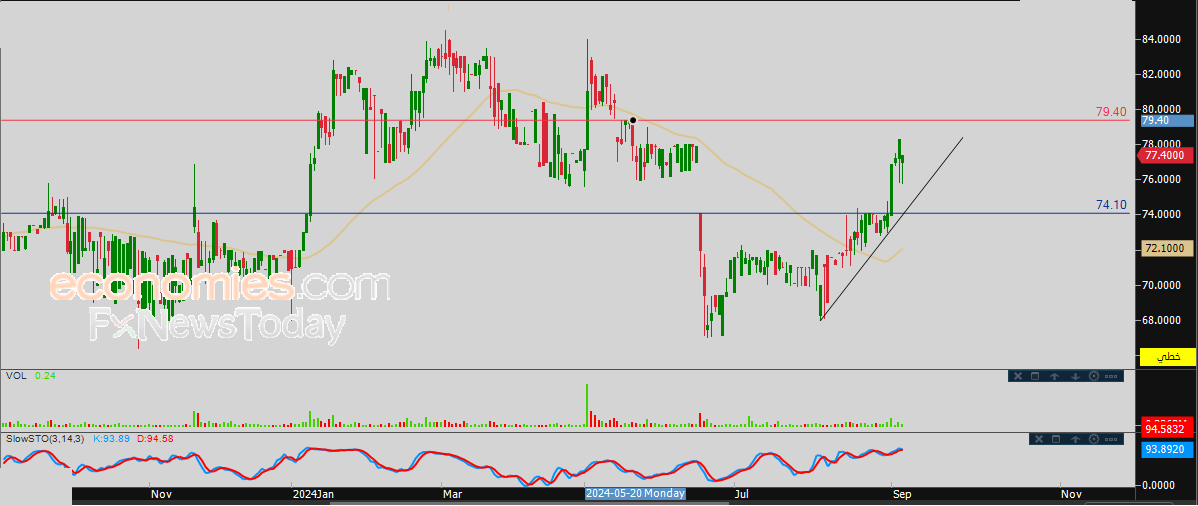Click the red 79.40 resistance line label
This screenshot has height=506, width=1198.
[1111, 112]
